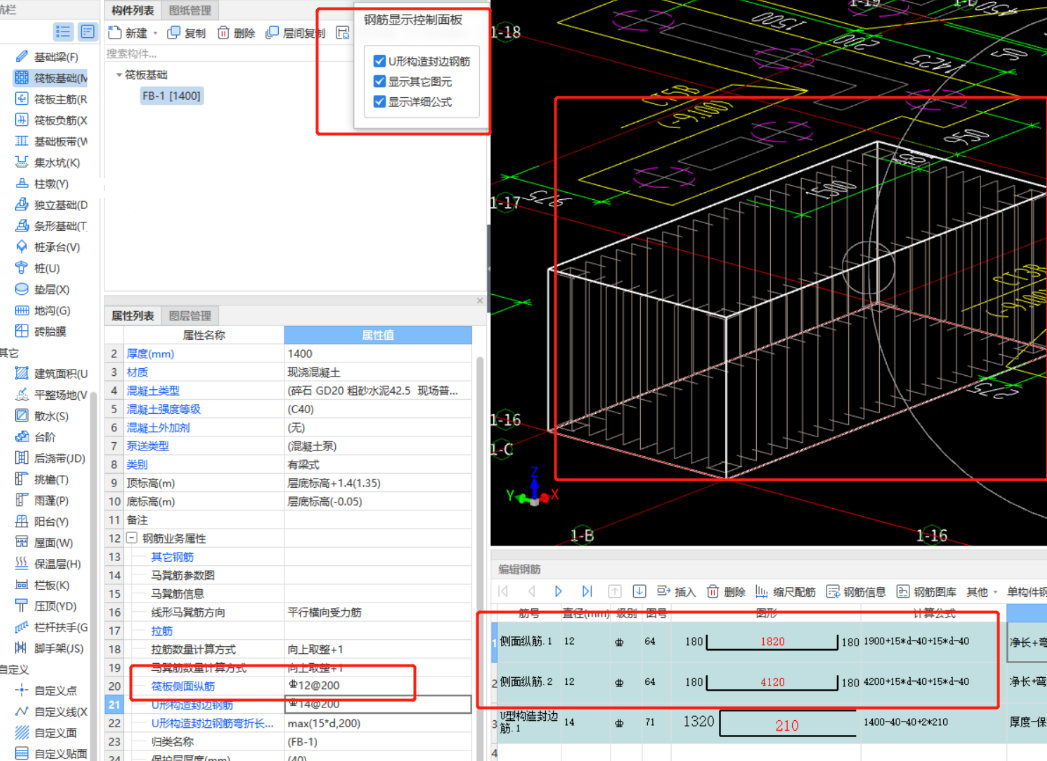Select the 基础梁(F) component icon
The width and height of the screenshot is (1047, 761).
(x=22, y=57)
